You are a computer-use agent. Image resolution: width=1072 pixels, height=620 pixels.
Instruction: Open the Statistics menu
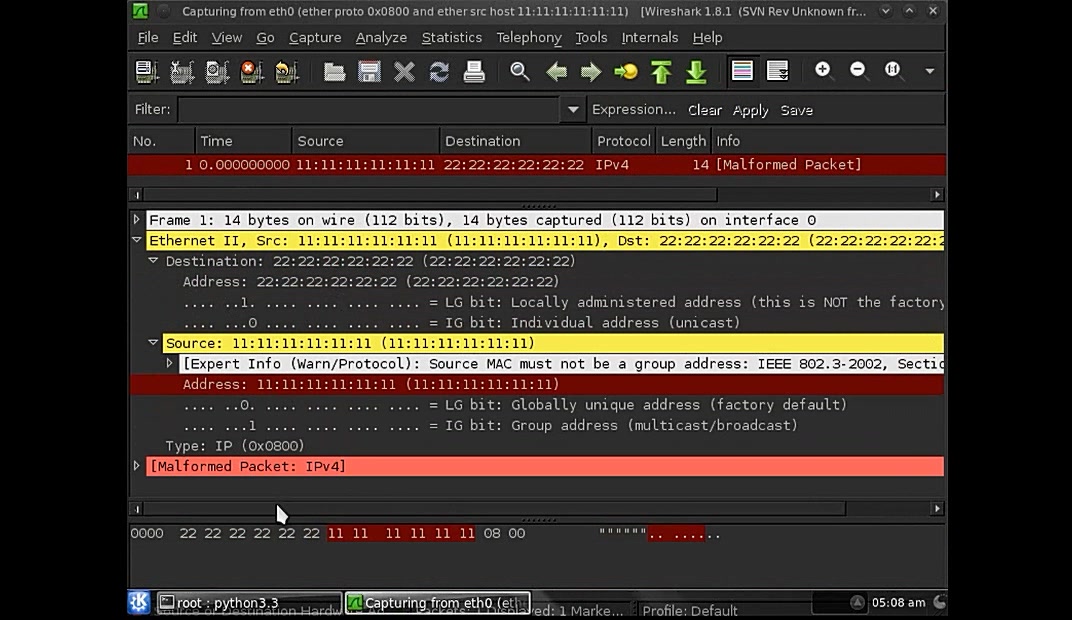(452, 37)
